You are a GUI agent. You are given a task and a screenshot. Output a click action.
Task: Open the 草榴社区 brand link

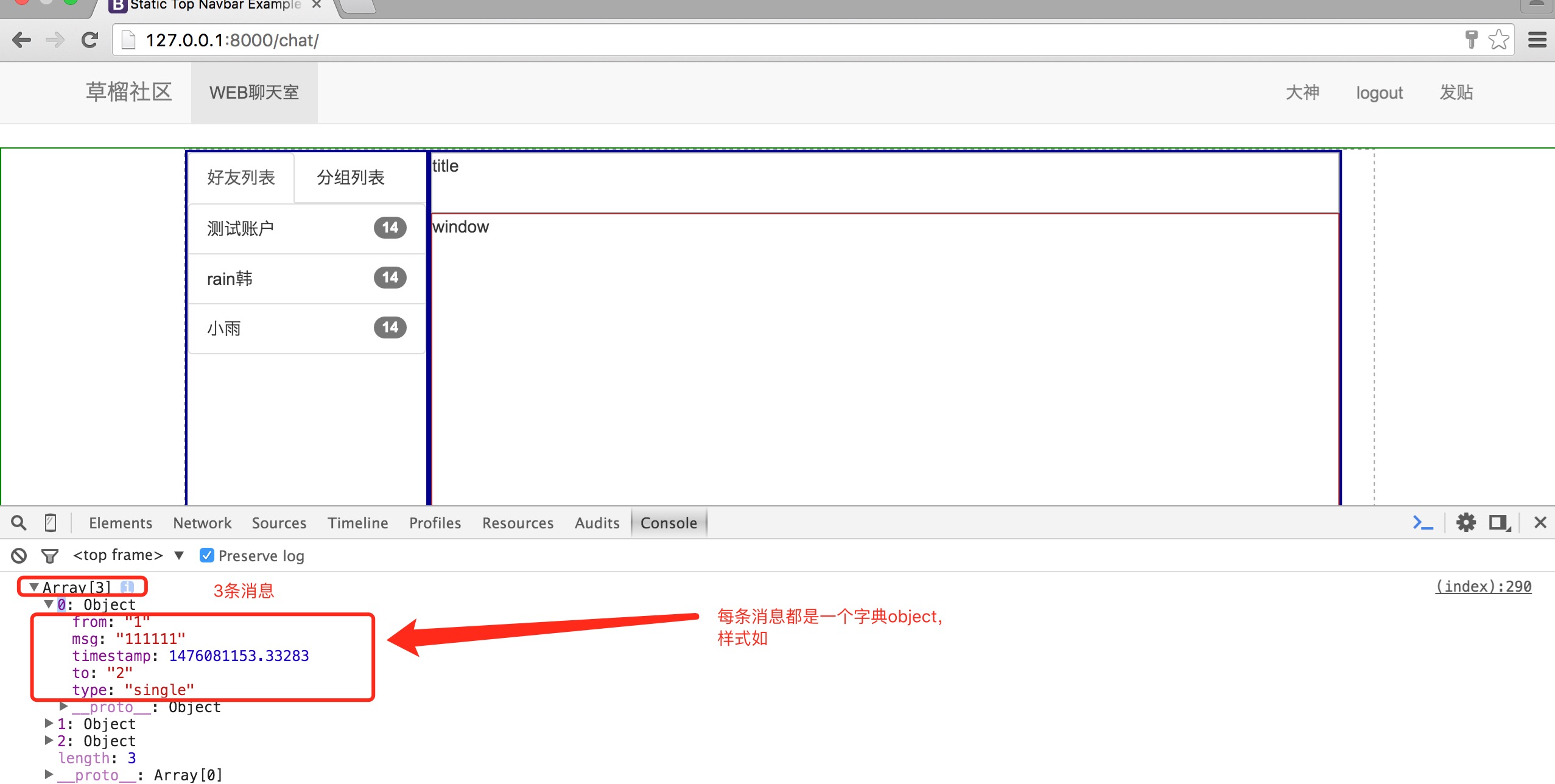[129, 92]
